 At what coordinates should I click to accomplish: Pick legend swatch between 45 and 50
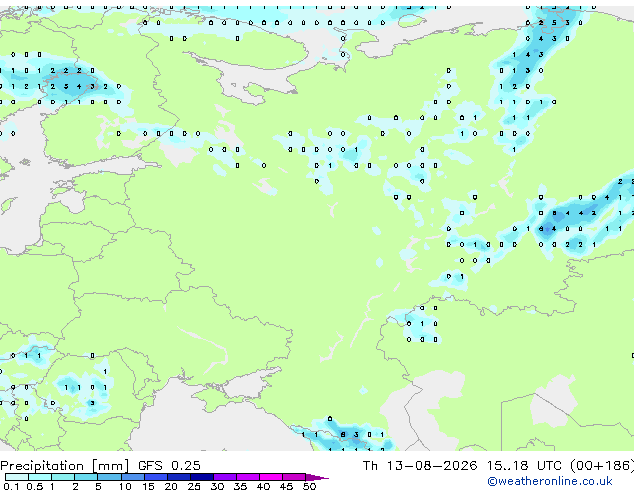pyautogui.click(x=294, y=477)
